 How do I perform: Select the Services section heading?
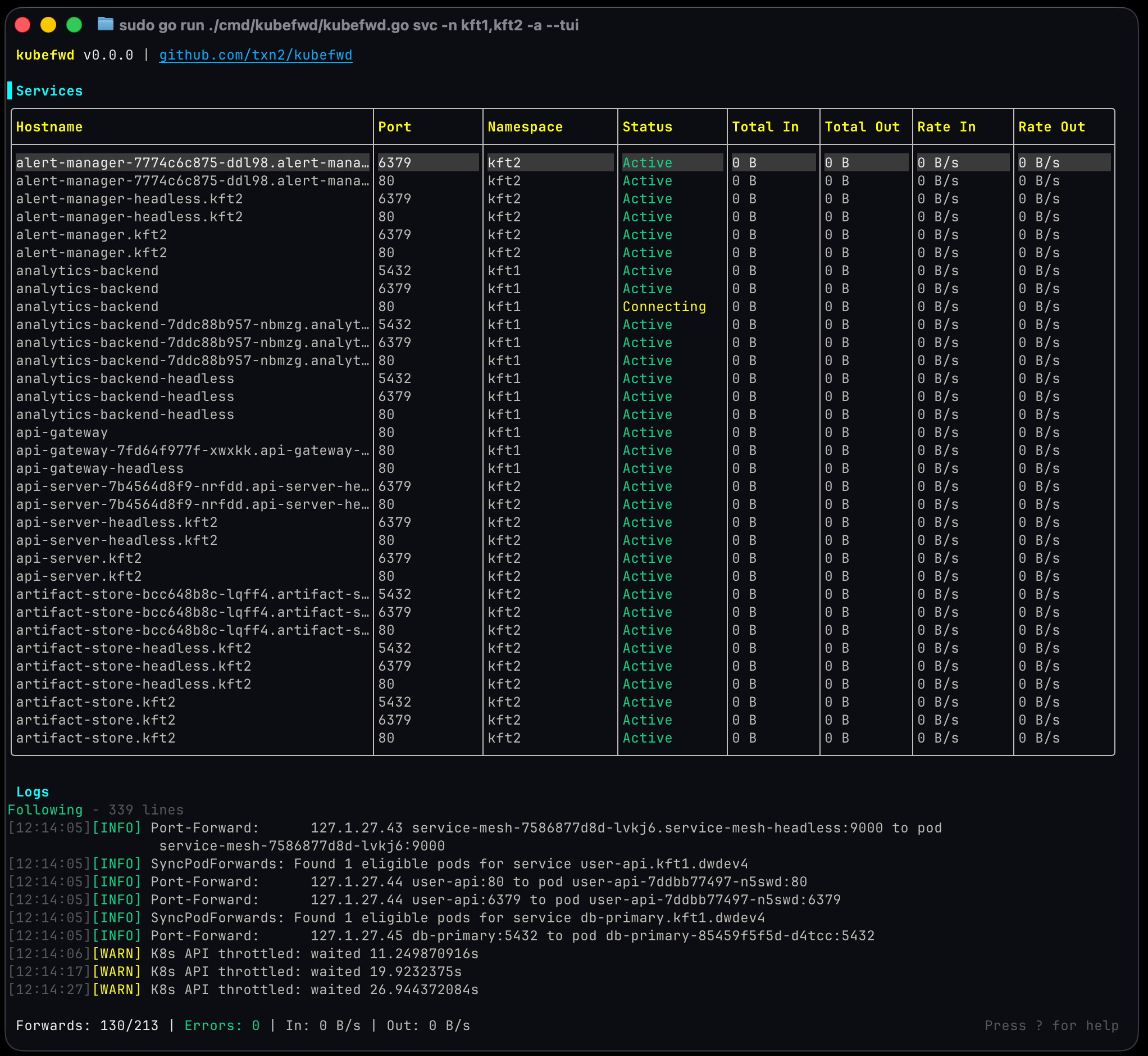[49, 91]
